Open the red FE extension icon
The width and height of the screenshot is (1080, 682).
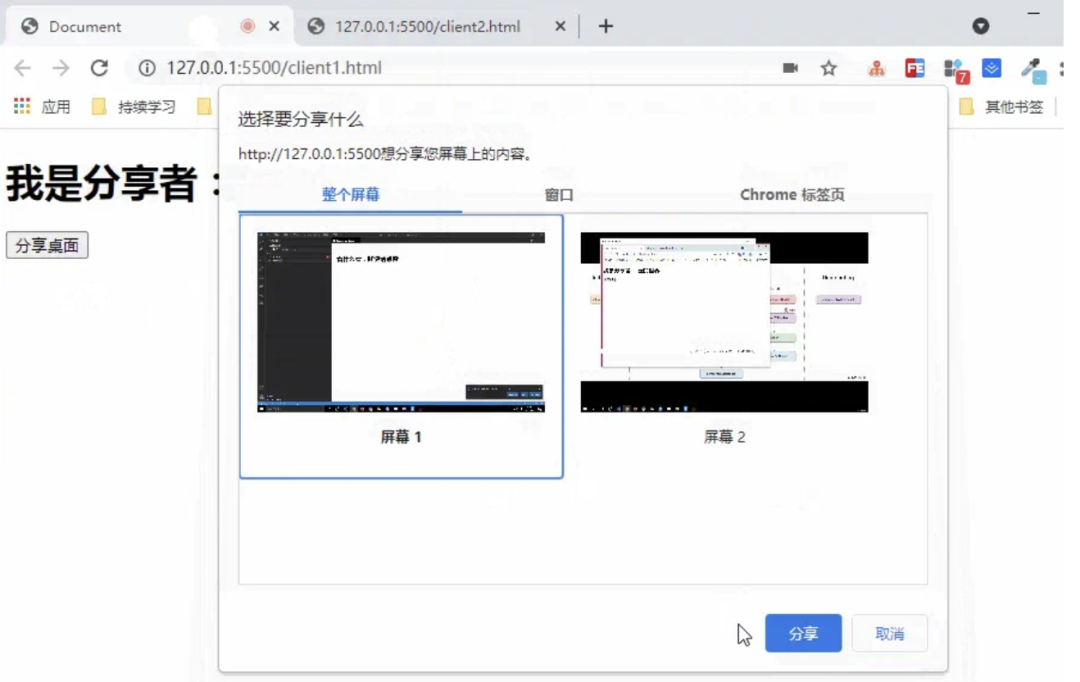(x=915, y=68)
